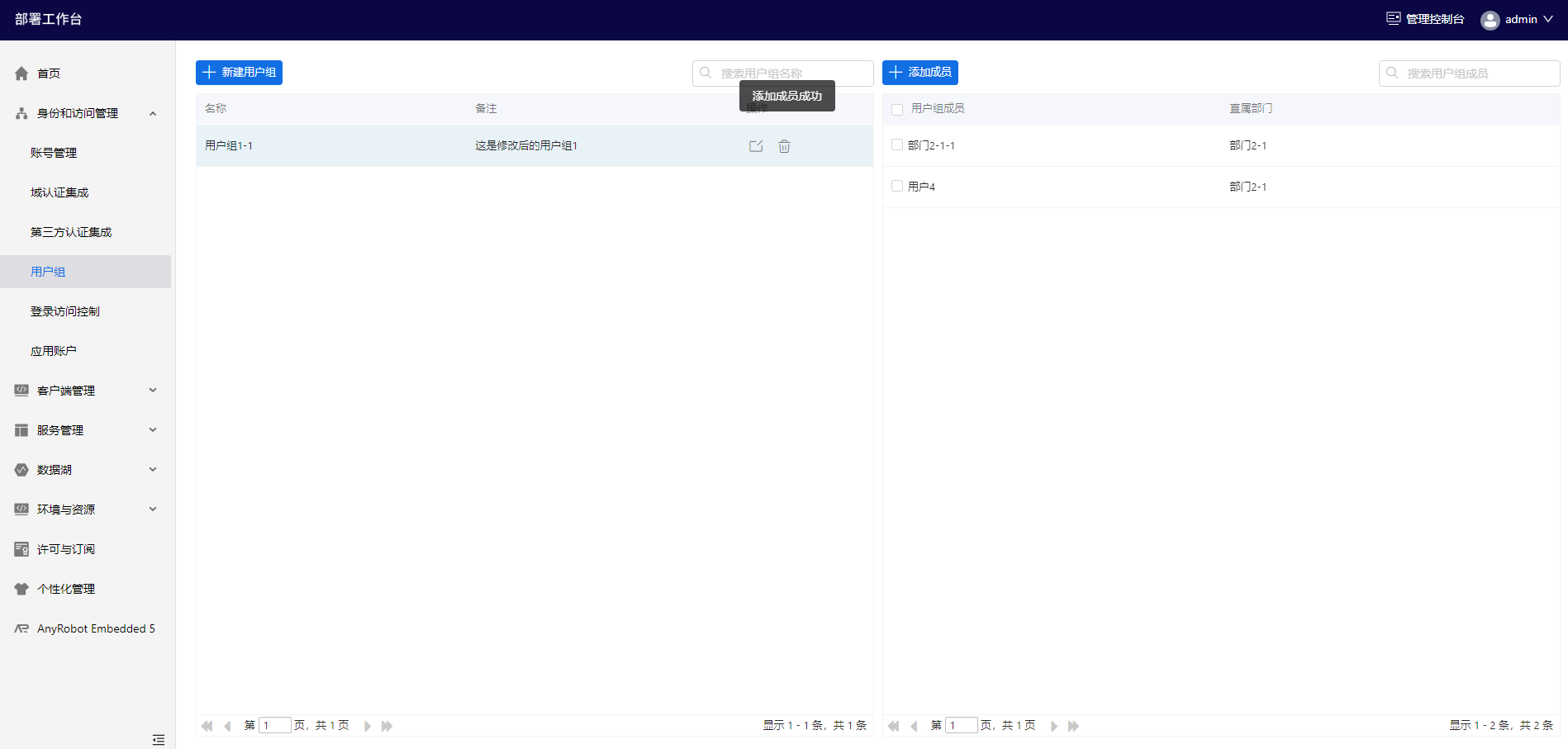
Task: Click the search icon in 搜索用户组成员 box
Action: pyautogui.click(x=1392, y=73)
